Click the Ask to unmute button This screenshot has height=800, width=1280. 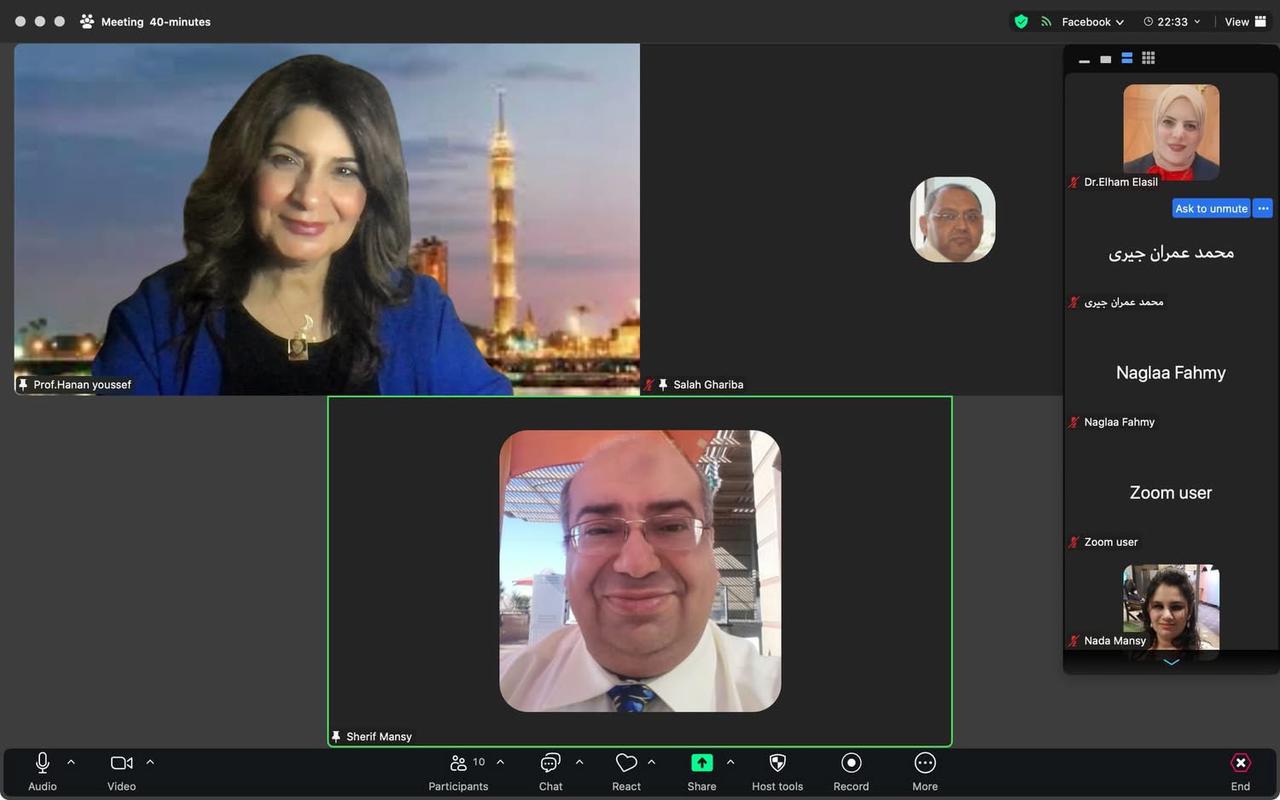tap(1211, 209)
